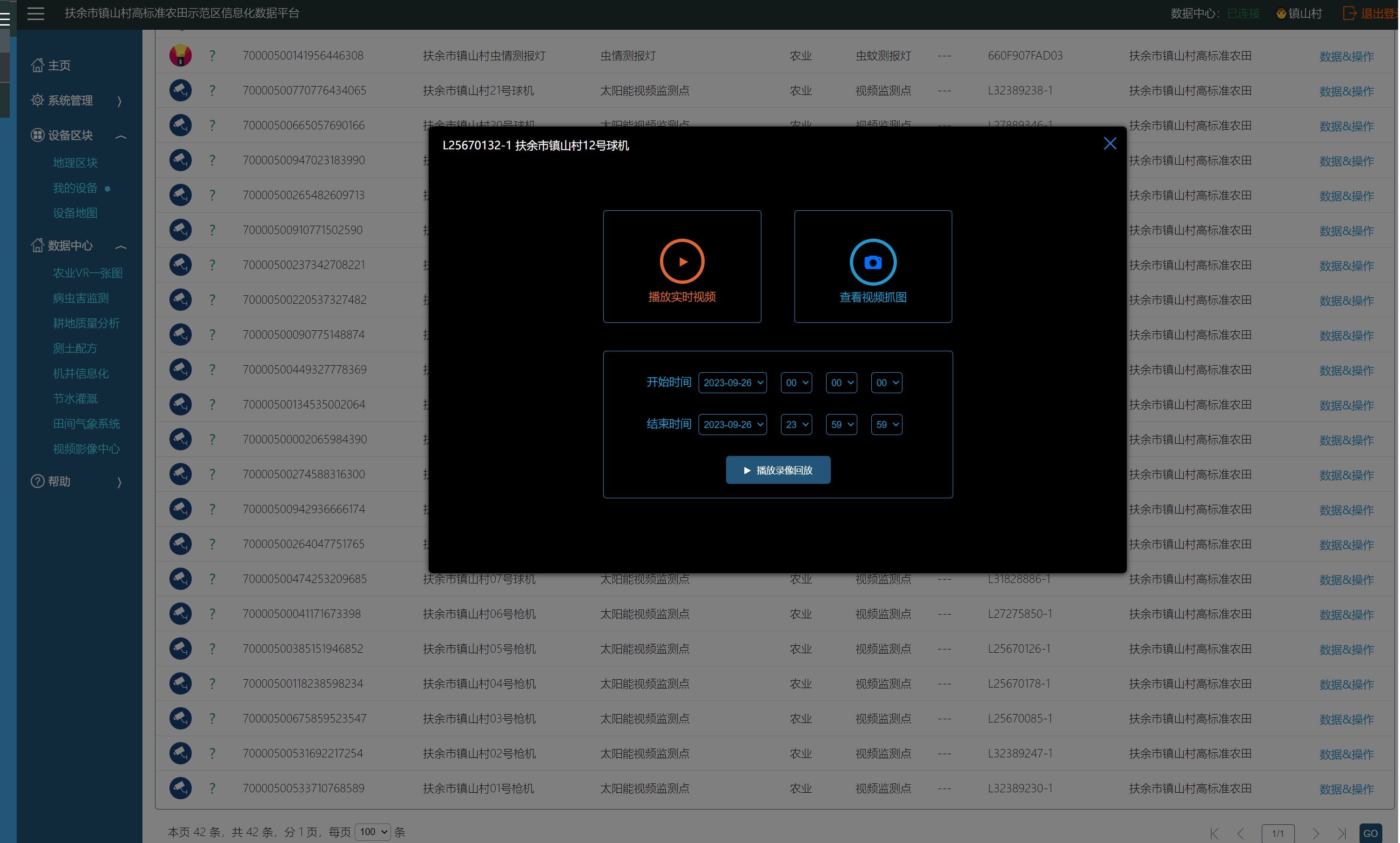
Task: Click camera icon for 21号球机 row
Action: 181,90
